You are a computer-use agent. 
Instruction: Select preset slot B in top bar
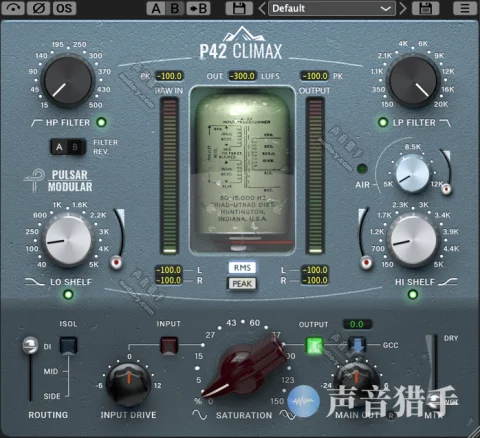tap(175, 8)
